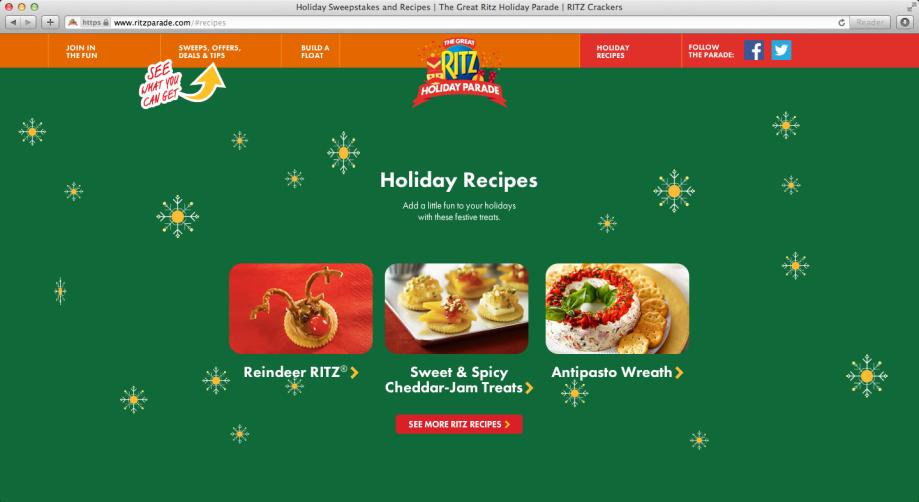Click the chevron next to Antipasto Wreath
This screenshot has width=919, height=502.
pos(679,373)
